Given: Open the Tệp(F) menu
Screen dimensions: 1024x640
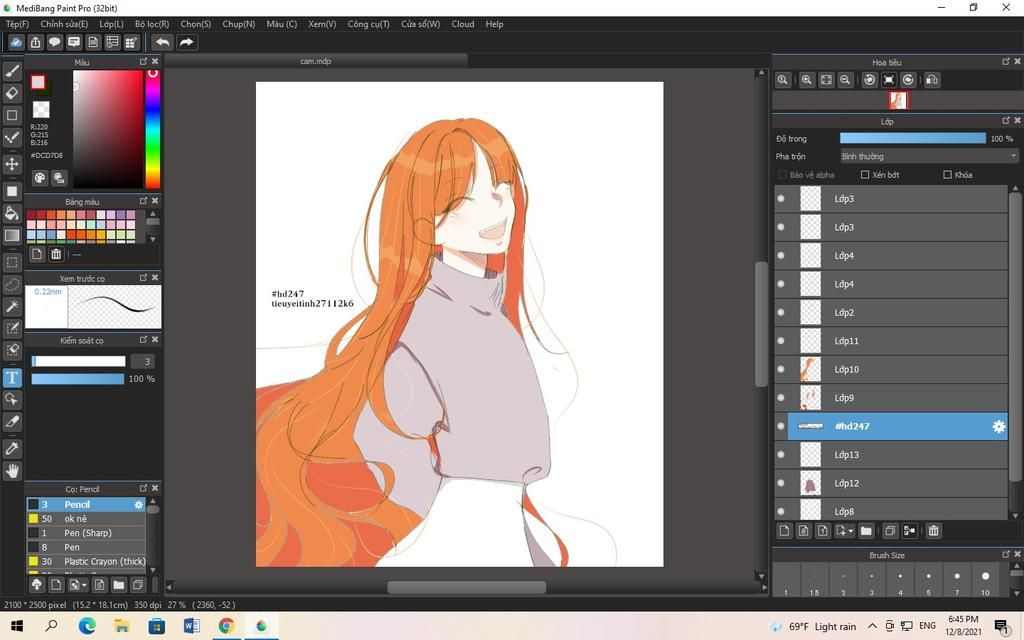Looking at the screenshot, I should point(18,24).
